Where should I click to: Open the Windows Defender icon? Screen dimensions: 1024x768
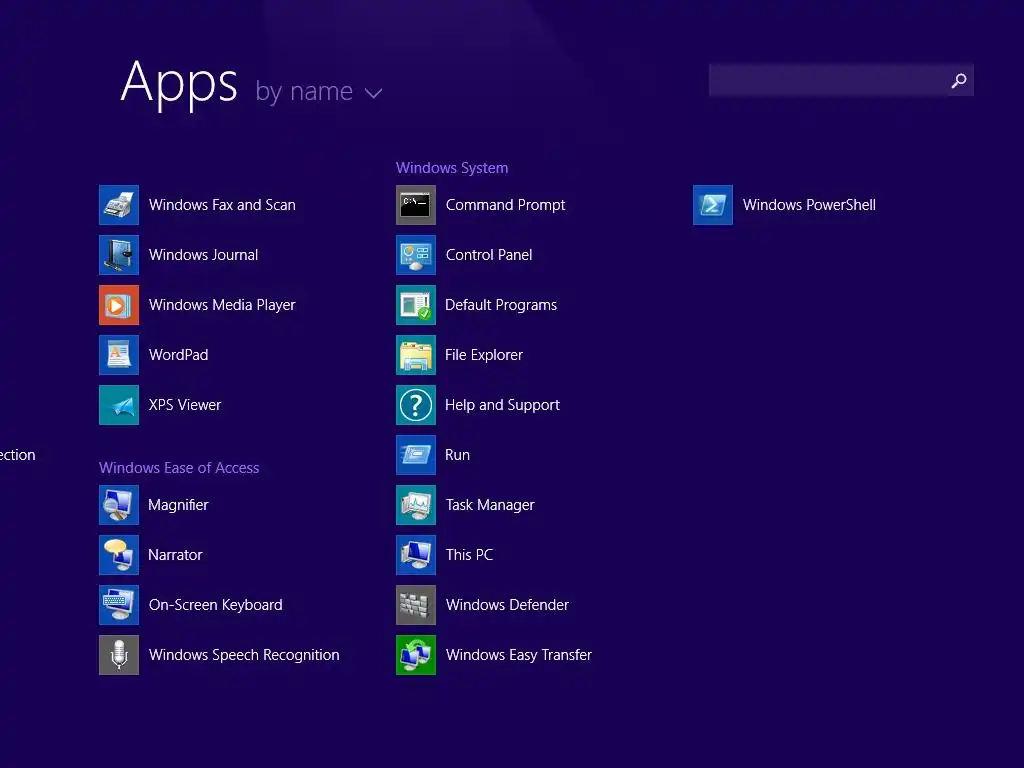416,605
